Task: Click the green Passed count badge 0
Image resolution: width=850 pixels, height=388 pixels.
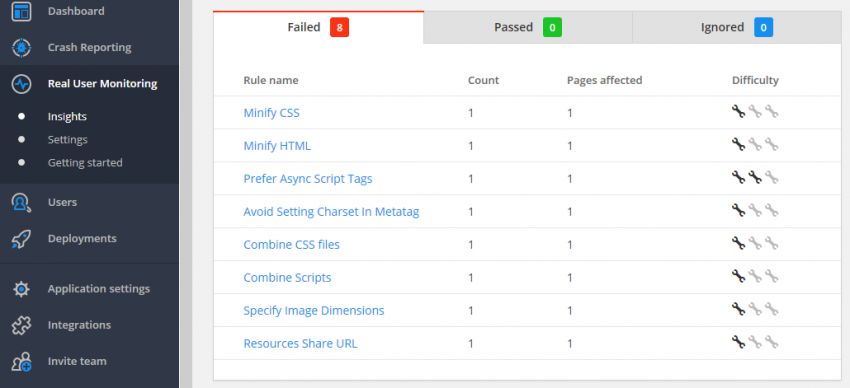Action: point(552,27)
